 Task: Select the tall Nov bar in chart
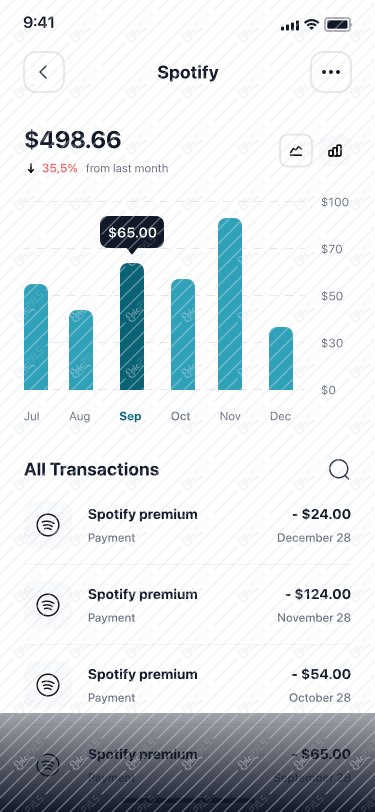tap(229, 304)
